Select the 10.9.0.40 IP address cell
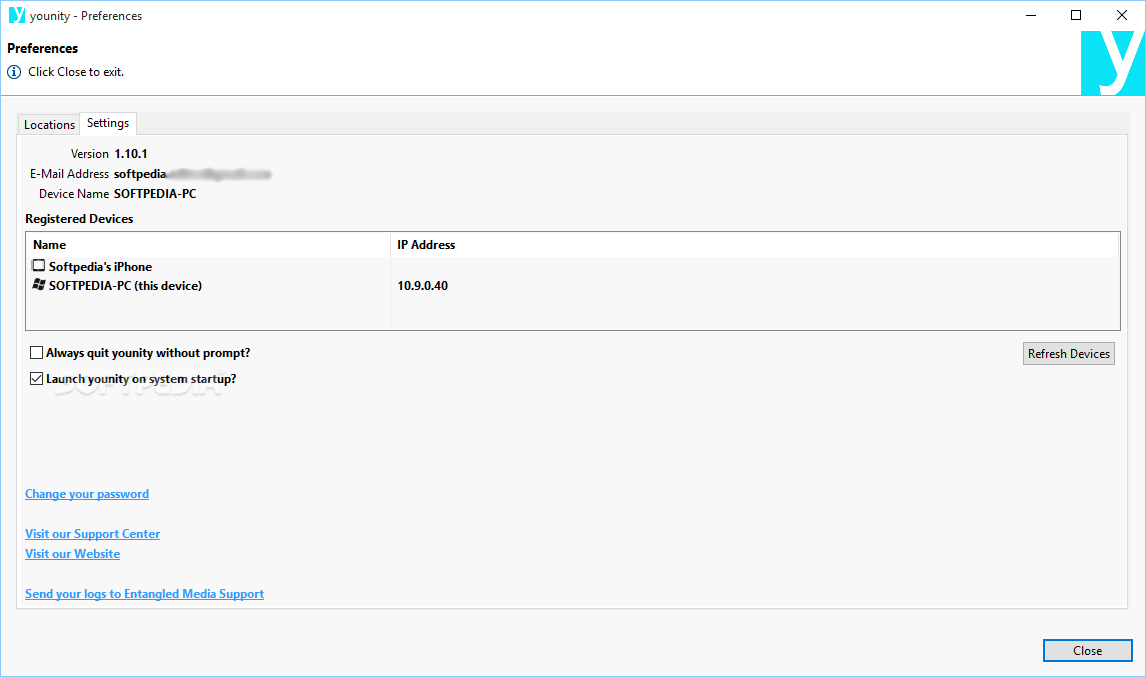Screen dimensions: 1146x677 click(x=422, y=286)
